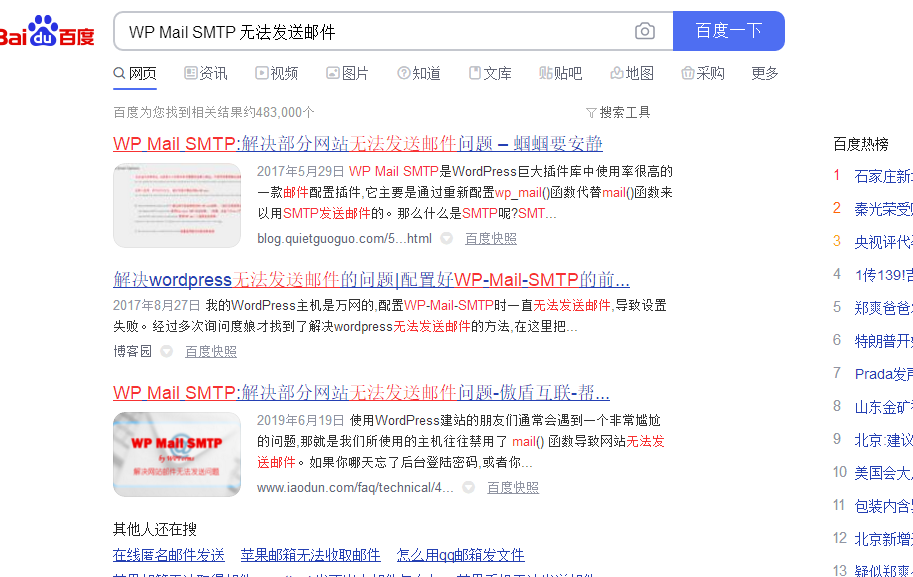Click the shopping icon beside 采购
The width and height of the screenshot is (913, 577).
[x=685, y=72]
